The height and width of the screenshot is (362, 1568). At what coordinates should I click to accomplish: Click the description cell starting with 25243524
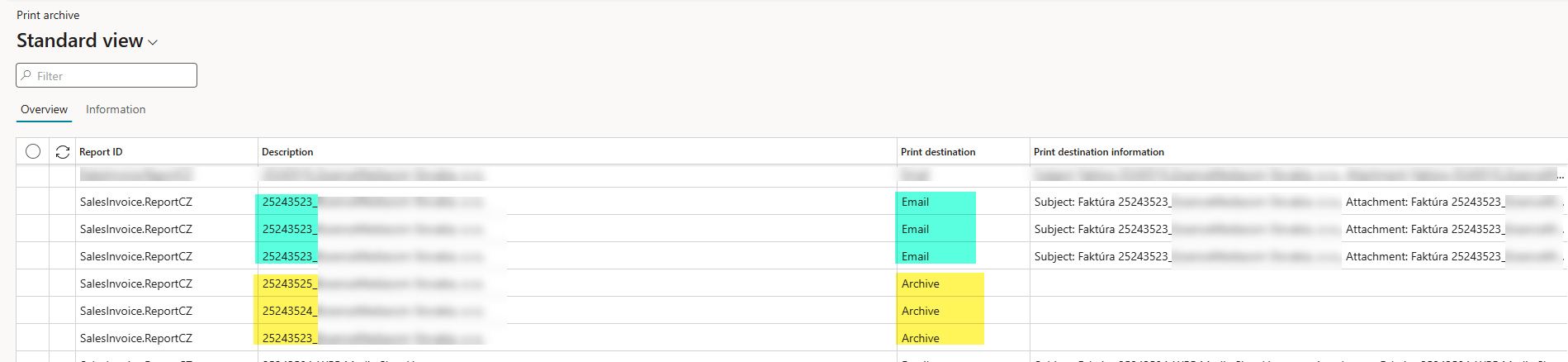288,311
